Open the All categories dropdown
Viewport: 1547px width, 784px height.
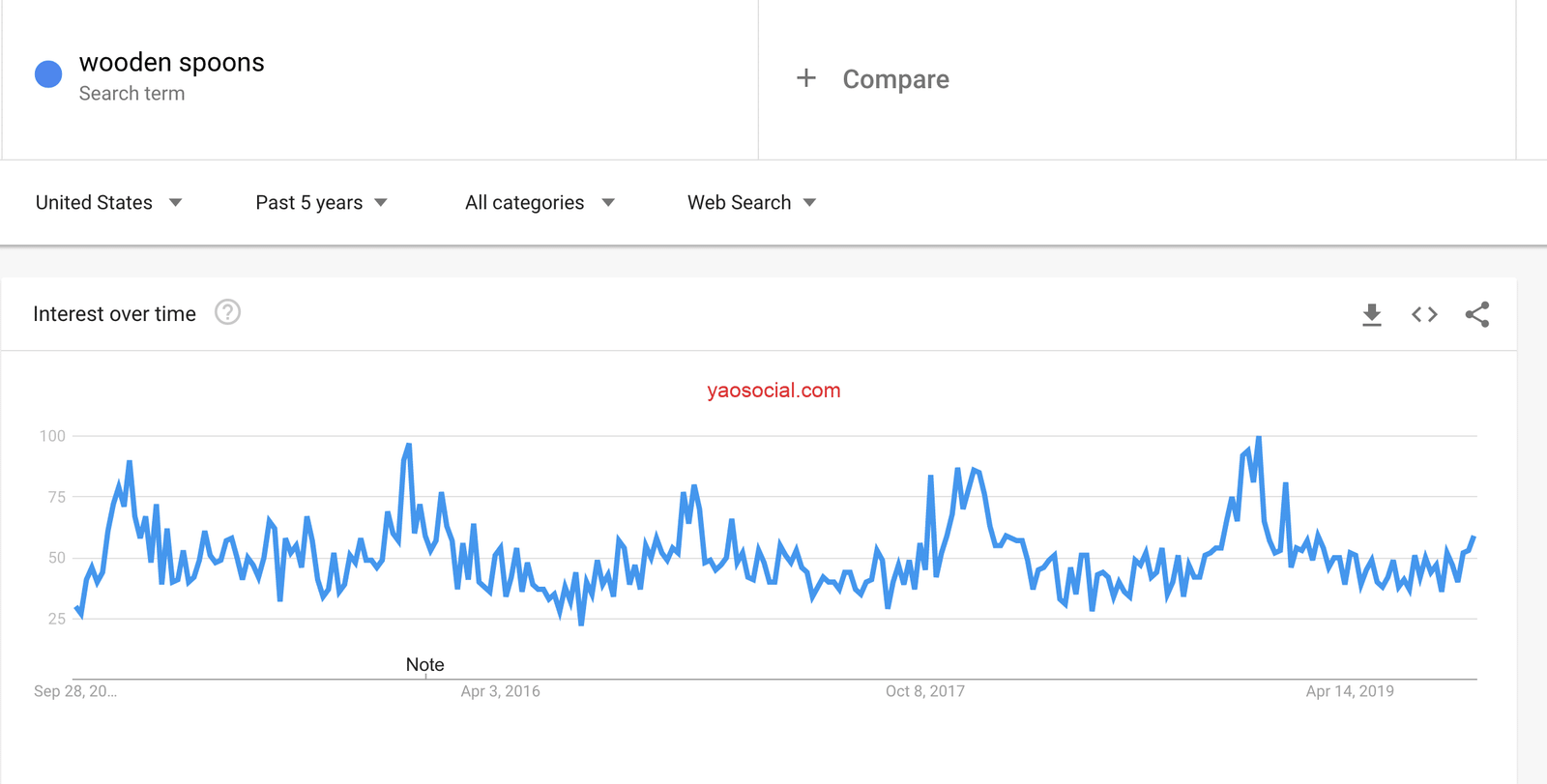[x=540, y=203]
